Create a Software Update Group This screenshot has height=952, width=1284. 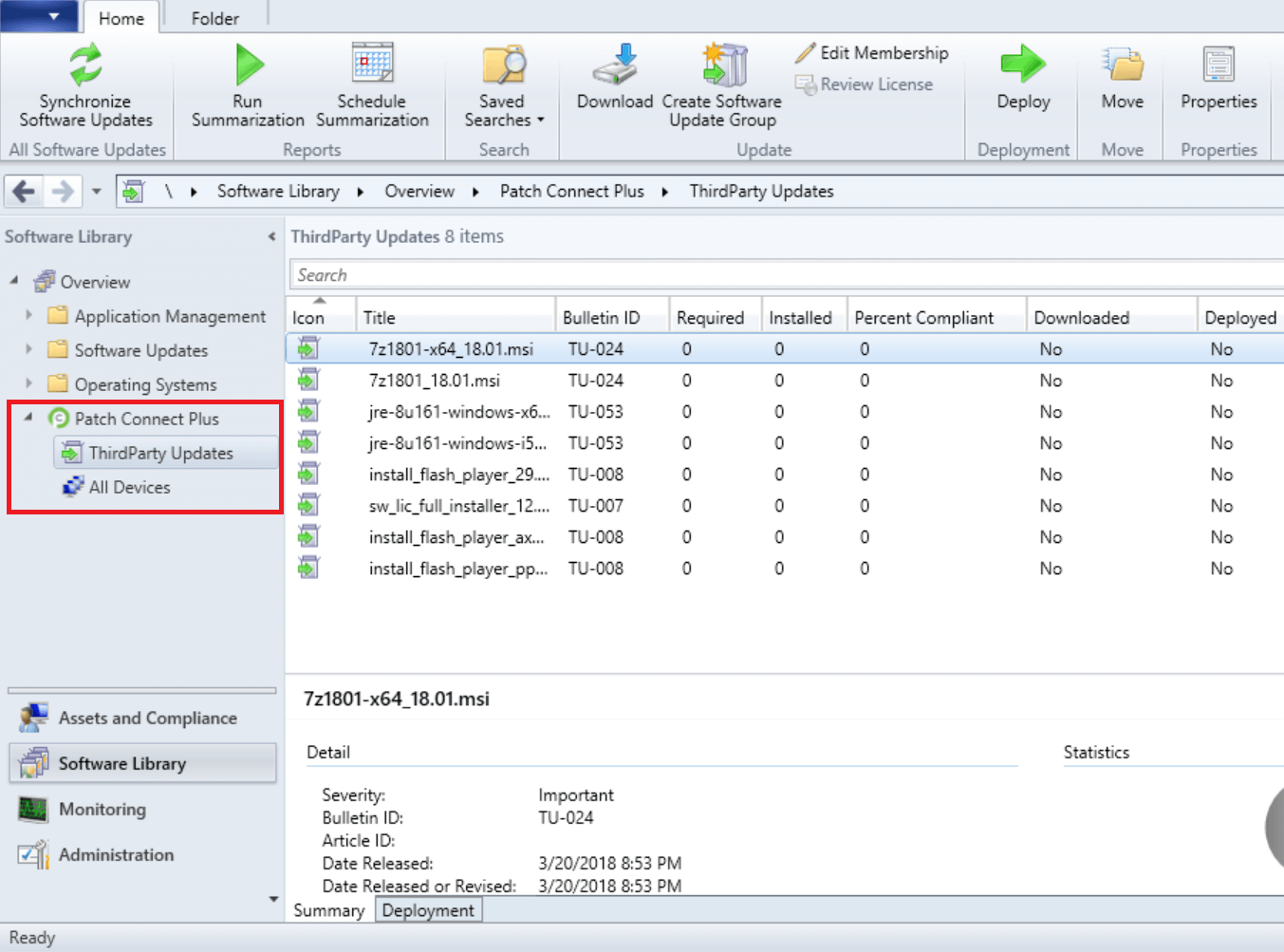(722, 66)
